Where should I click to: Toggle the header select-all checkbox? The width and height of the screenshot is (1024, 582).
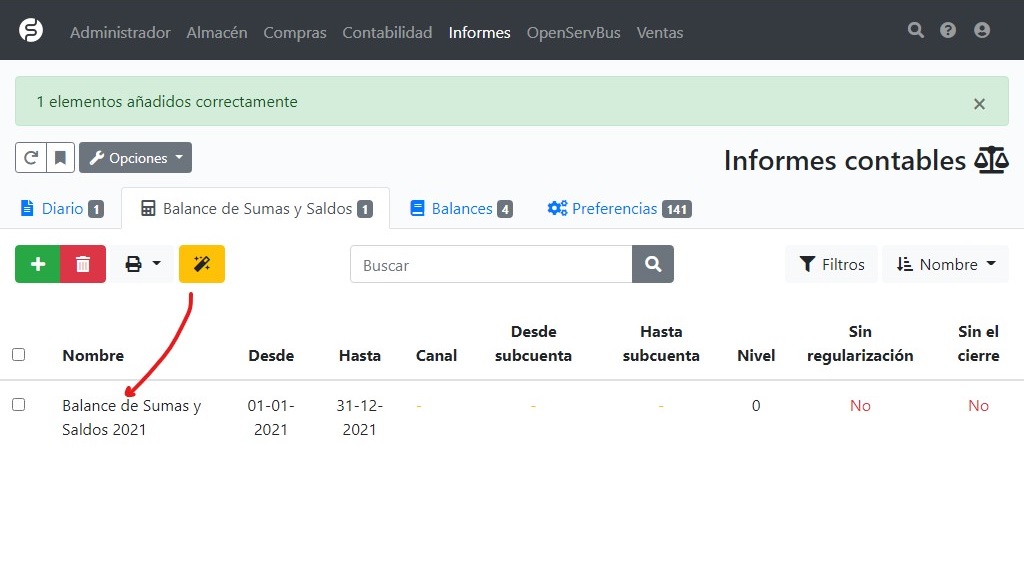18,354
